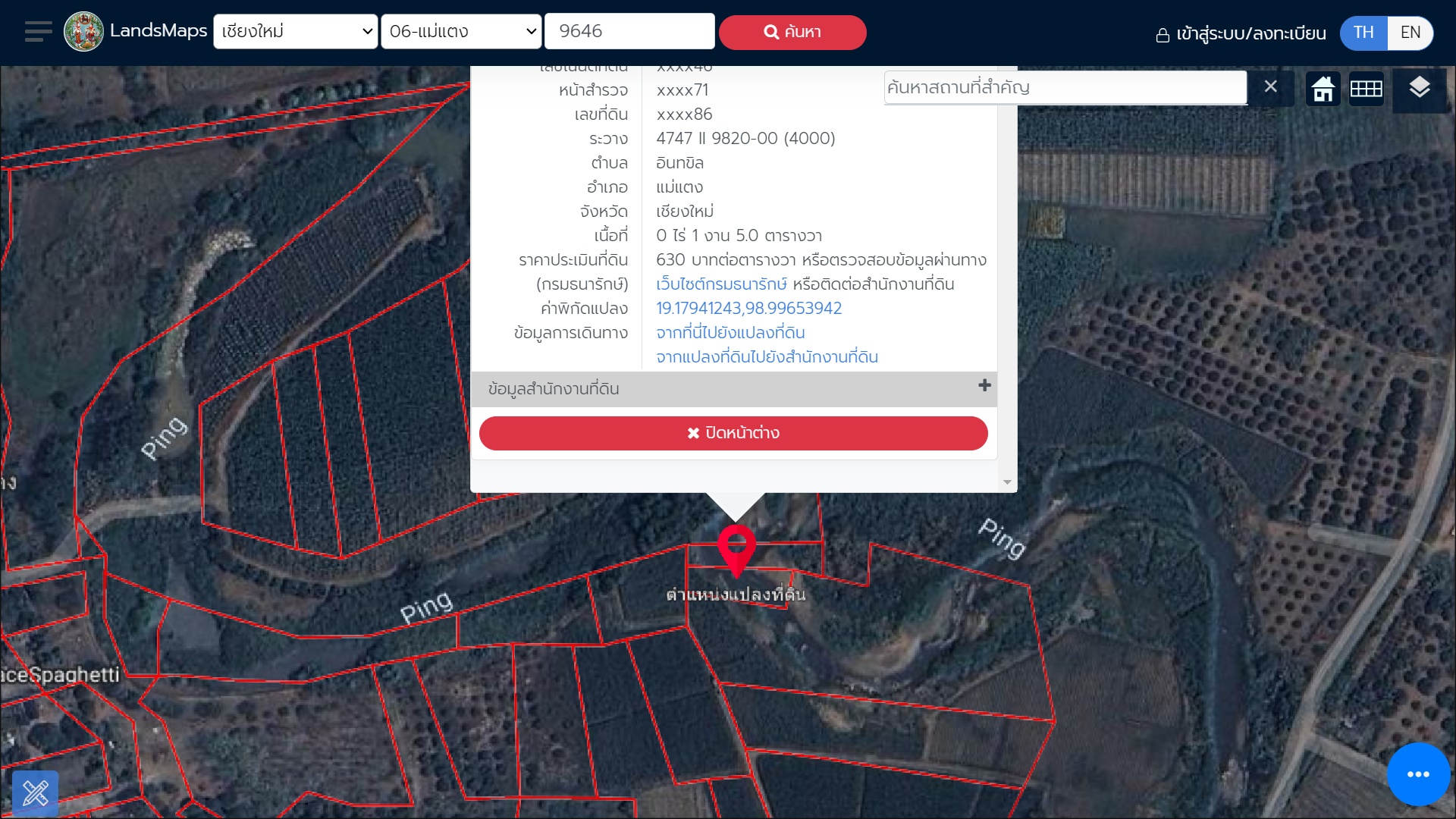Click popup scrollbar down arrow
The height and width of the screenshot is (819, 1456).
point(1007,482)
